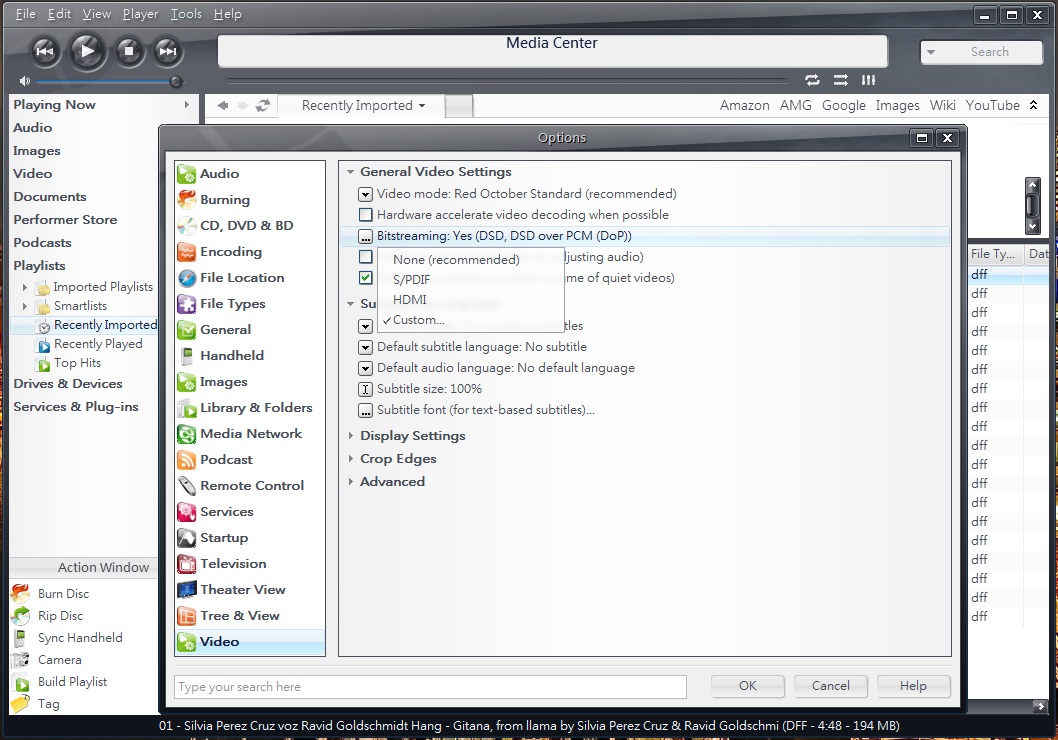Screen dimensions: 1058x740
Task: Click the volume slider handle
Action: 176,81
